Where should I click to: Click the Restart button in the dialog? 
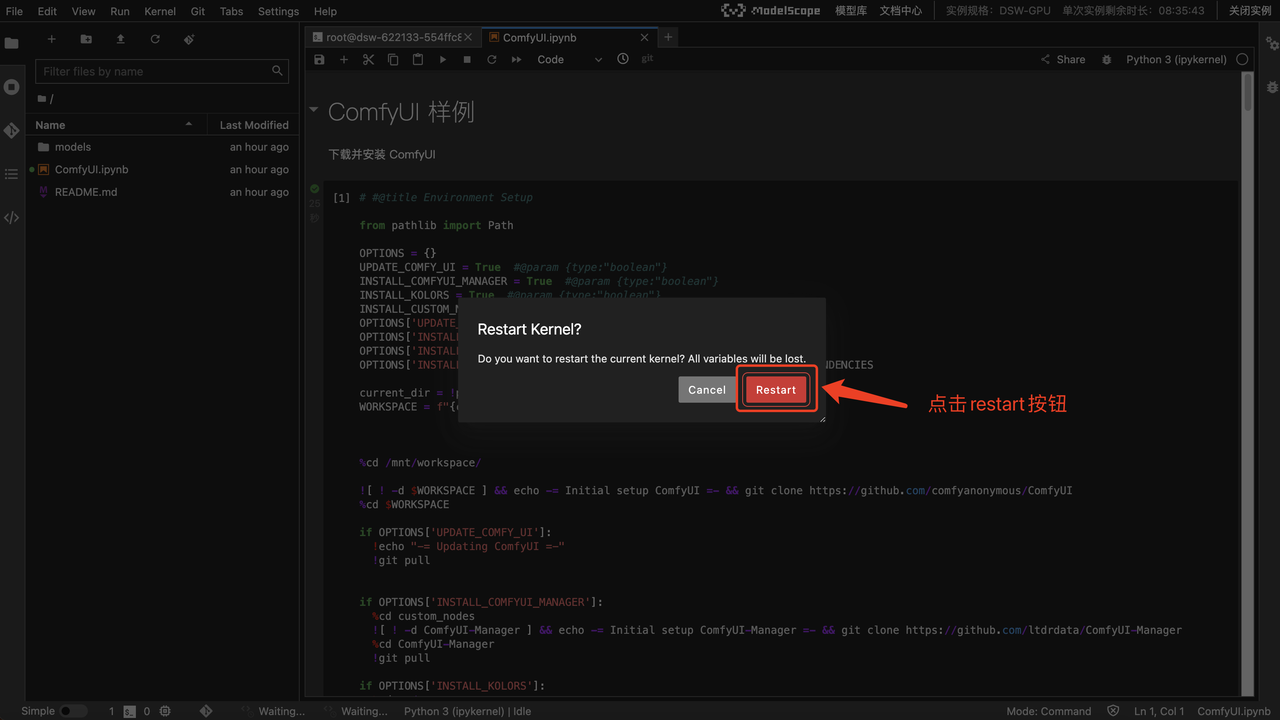(776, 390)
